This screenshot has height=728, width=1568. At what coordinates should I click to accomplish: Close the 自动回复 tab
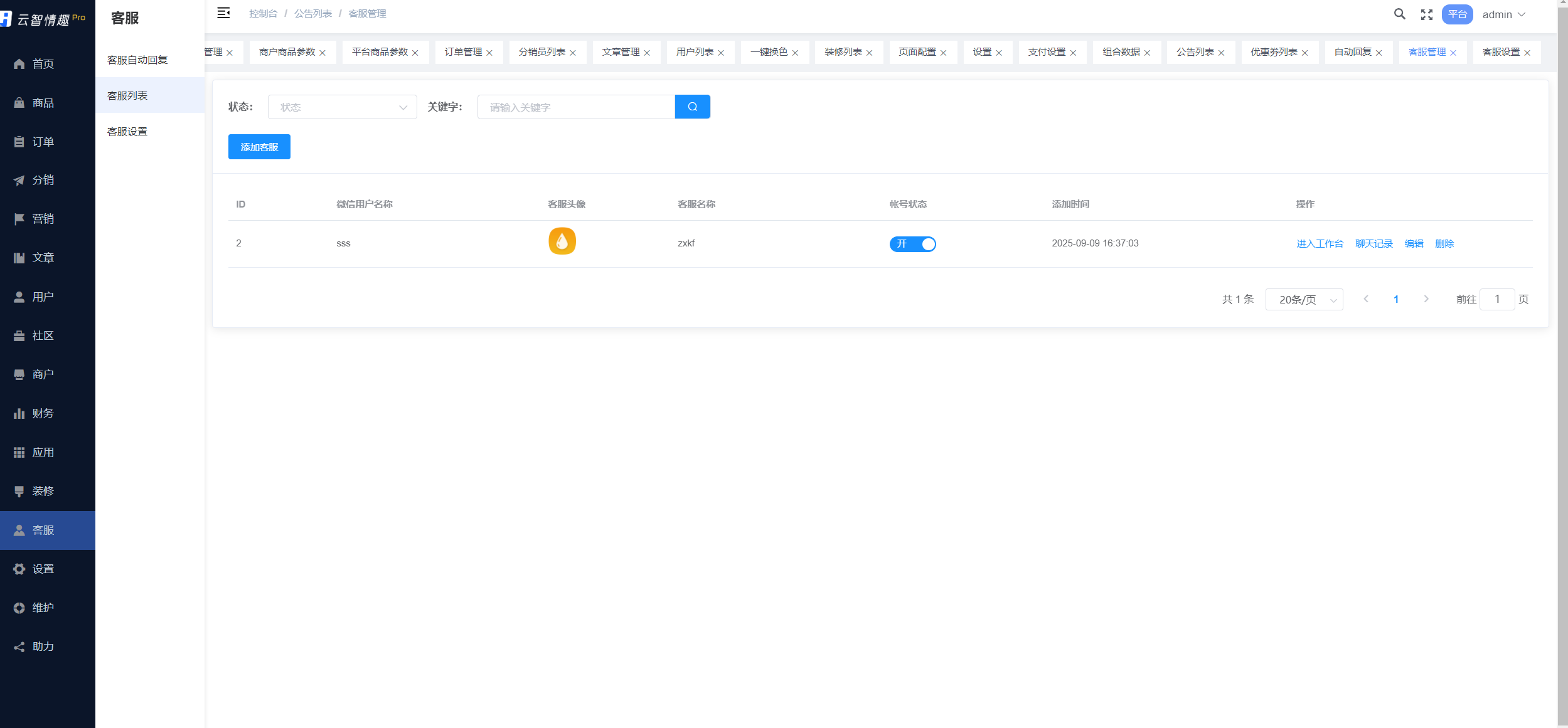click(1379, 53)
